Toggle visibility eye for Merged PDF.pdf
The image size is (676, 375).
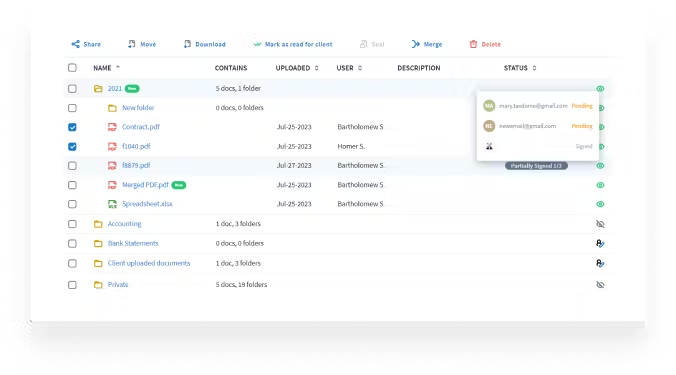click(600, 185)
